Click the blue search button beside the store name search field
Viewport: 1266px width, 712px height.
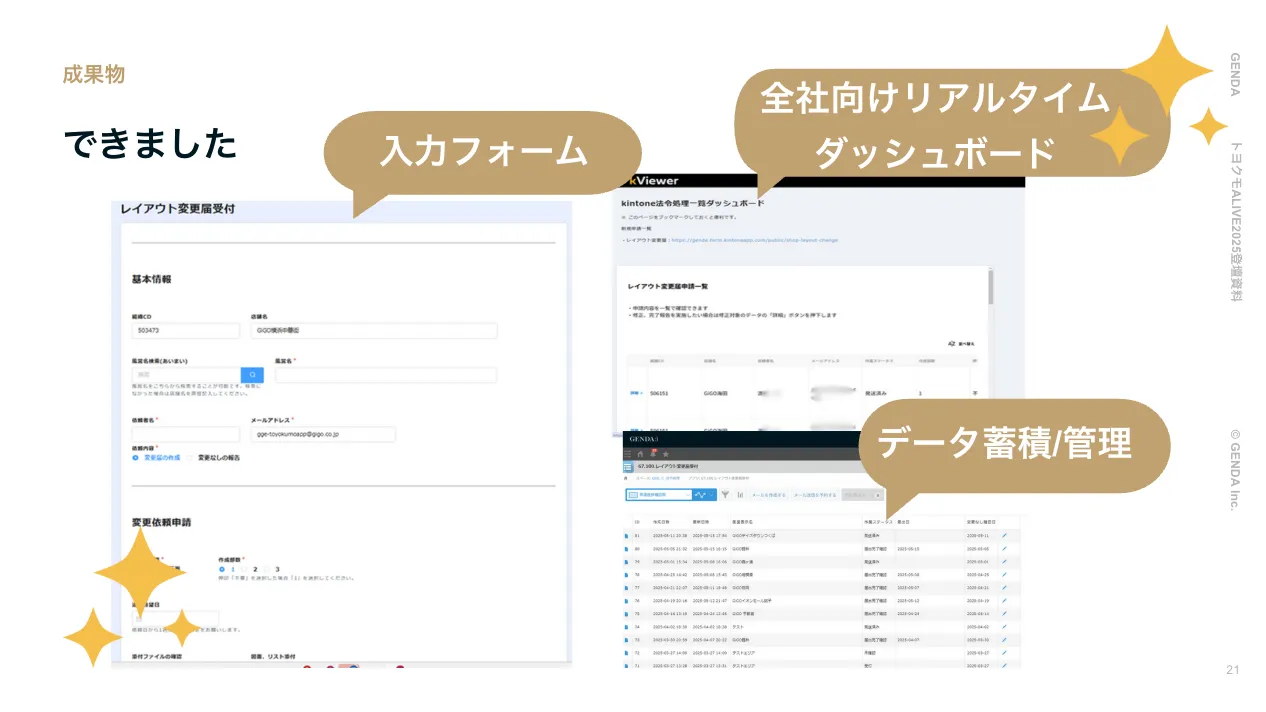[252, 375]
